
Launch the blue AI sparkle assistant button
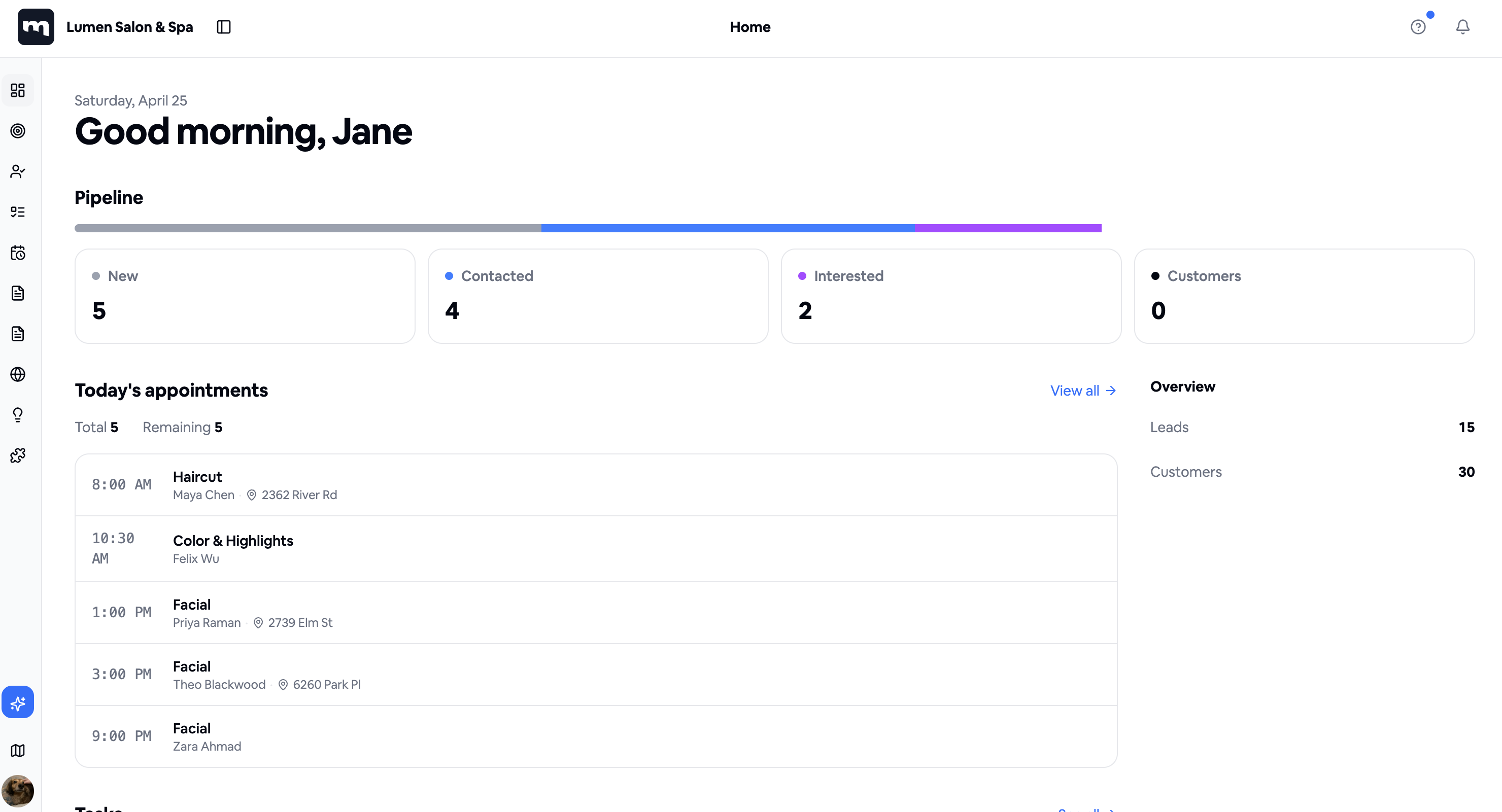[17, 702]
